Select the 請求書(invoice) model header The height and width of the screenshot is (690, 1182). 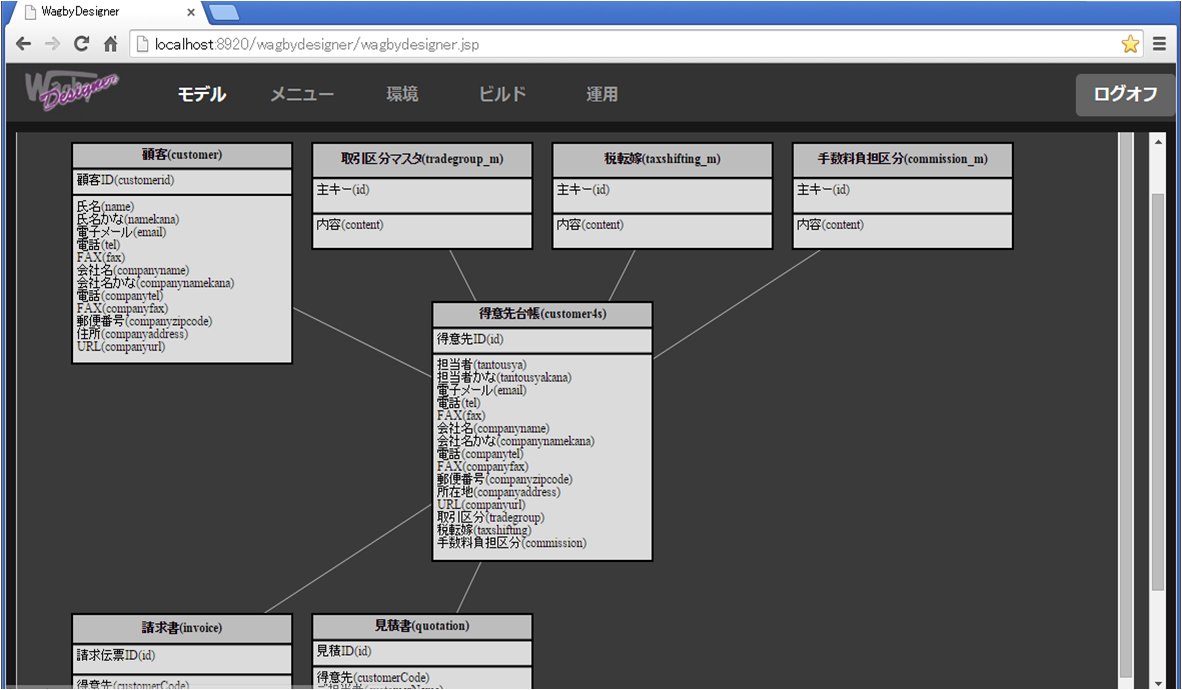[x=182, y=628]
